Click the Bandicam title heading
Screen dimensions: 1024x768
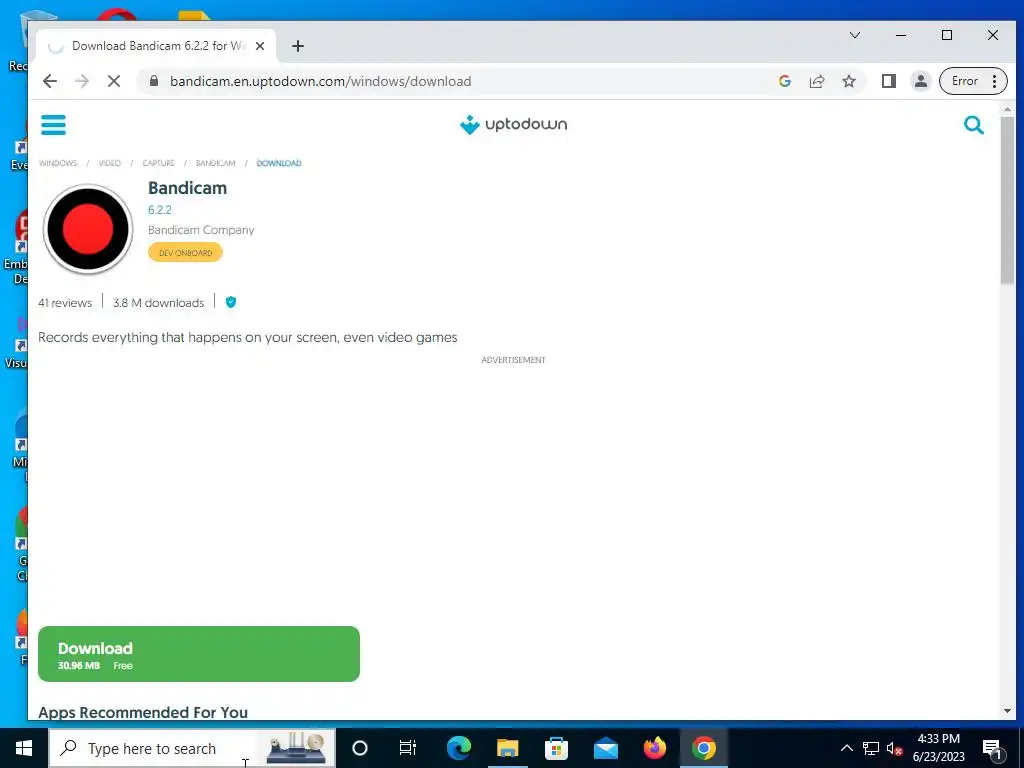click(x=187, y=188)
